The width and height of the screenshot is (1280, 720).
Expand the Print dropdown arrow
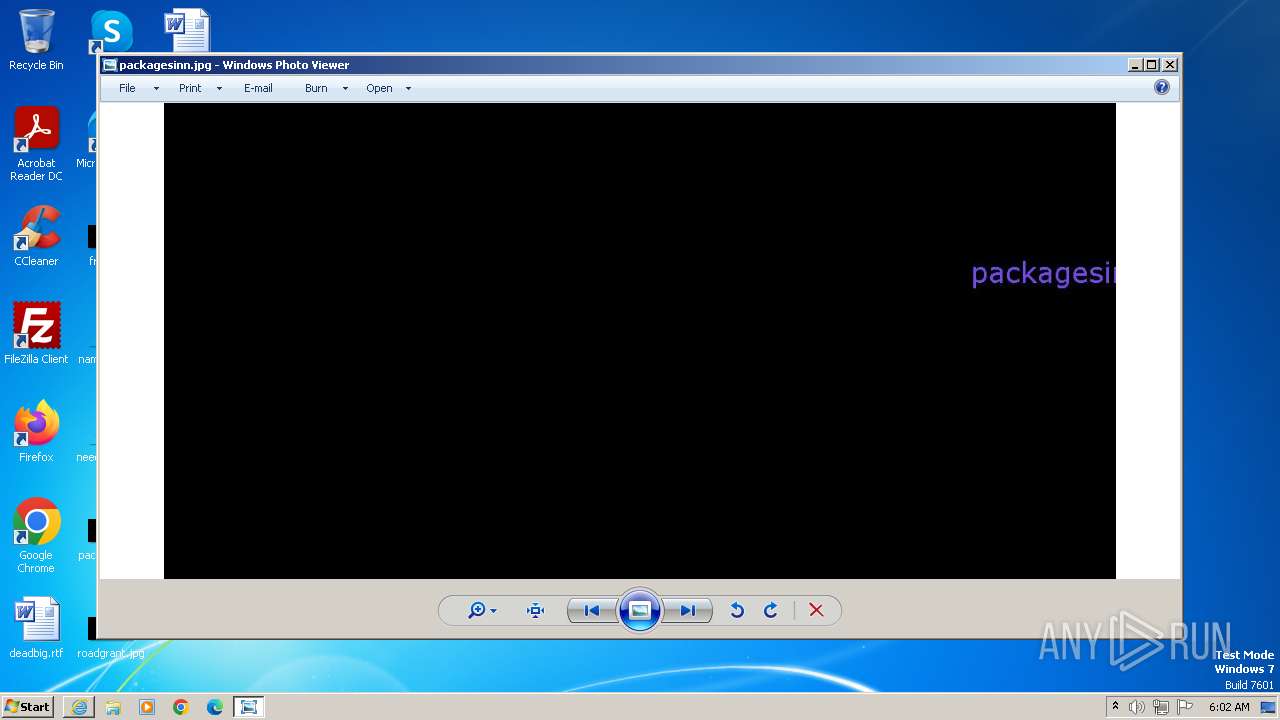[x=219, y=89]
